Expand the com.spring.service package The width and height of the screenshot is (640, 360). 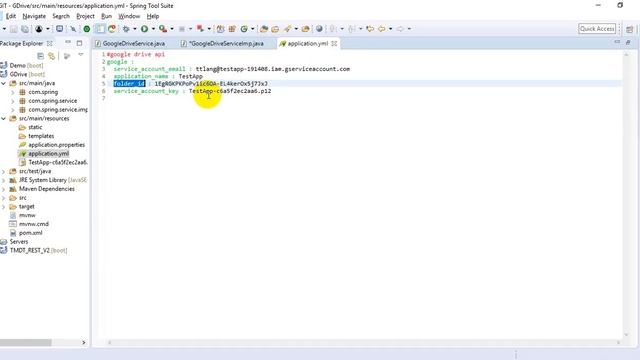[x=13, y=101]
